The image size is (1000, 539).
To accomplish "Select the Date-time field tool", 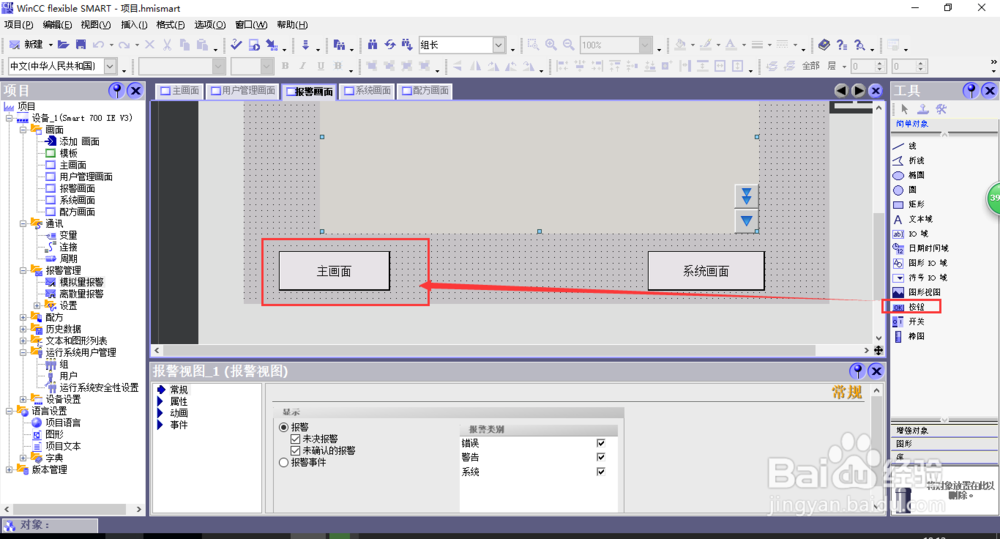I will 920,249.
